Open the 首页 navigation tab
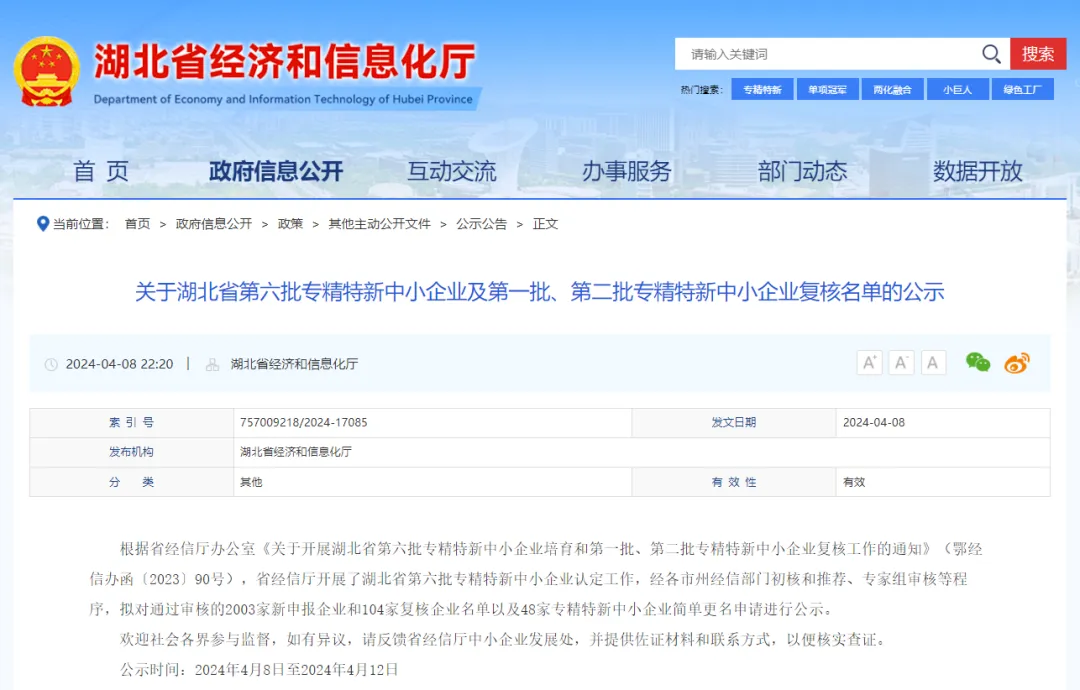Screen dimensions: 1080x690 pyautogui.click(x=101, y=171)
